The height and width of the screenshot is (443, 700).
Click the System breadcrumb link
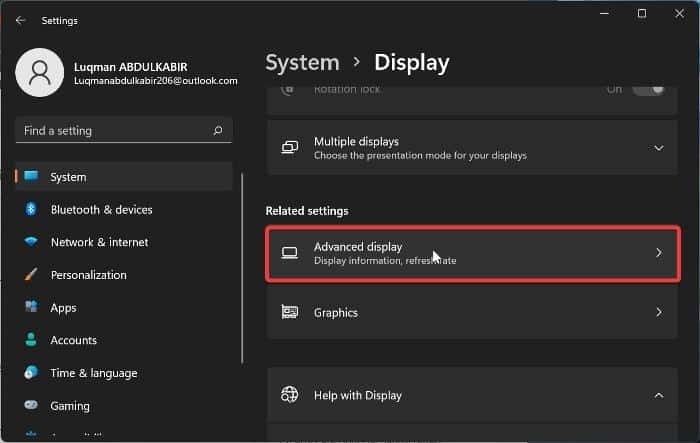[x=303, y=63]
